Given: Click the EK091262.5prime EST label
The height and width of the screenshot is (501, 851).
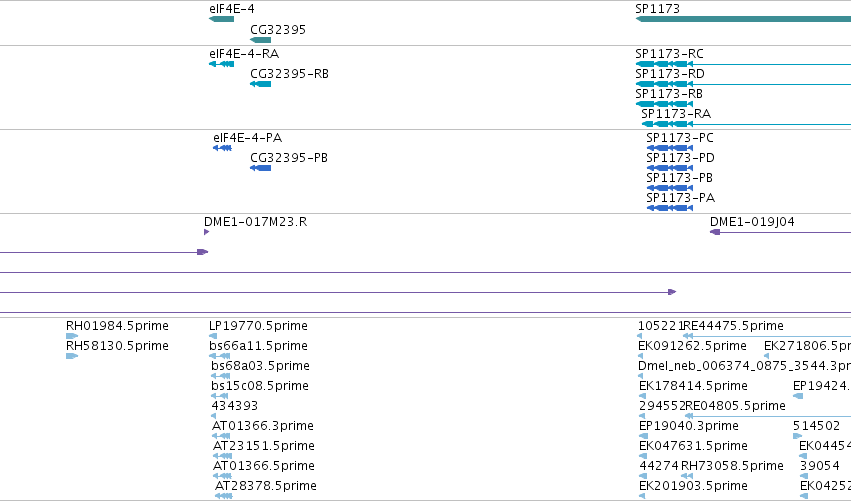Looking at the screenshot, I should [x=692, y=346].
